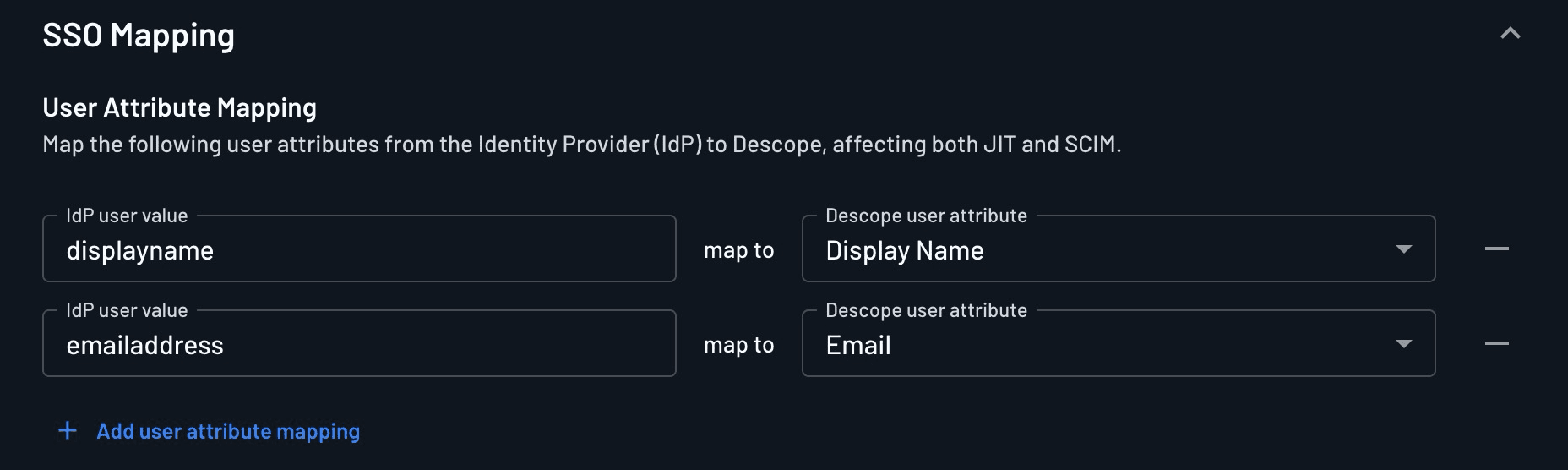Click the Add user attribute mapping link
Viewport: 1568px width, 470px height.
[x=228, y=431]
